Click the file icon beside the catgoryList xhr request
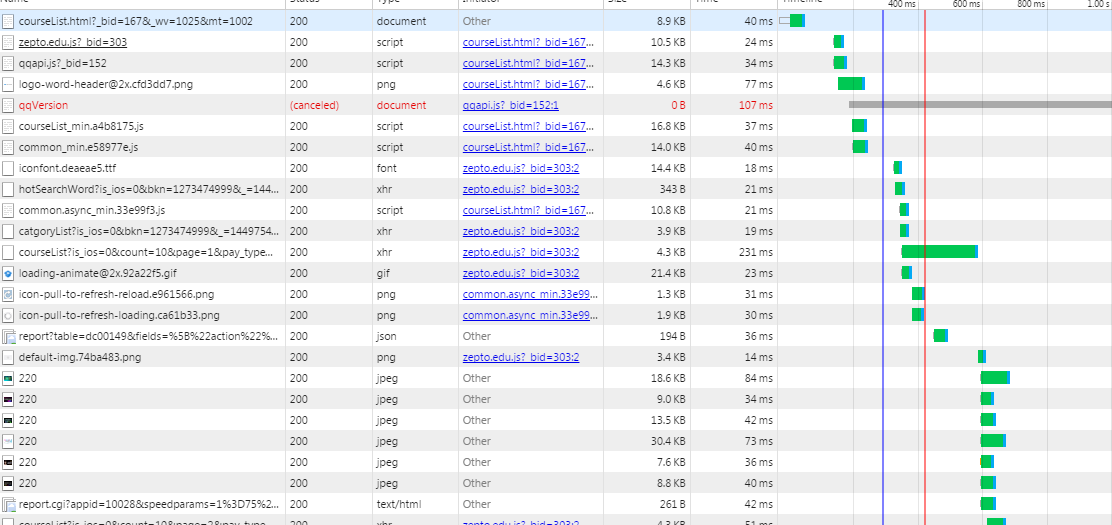 coord(8,231)
